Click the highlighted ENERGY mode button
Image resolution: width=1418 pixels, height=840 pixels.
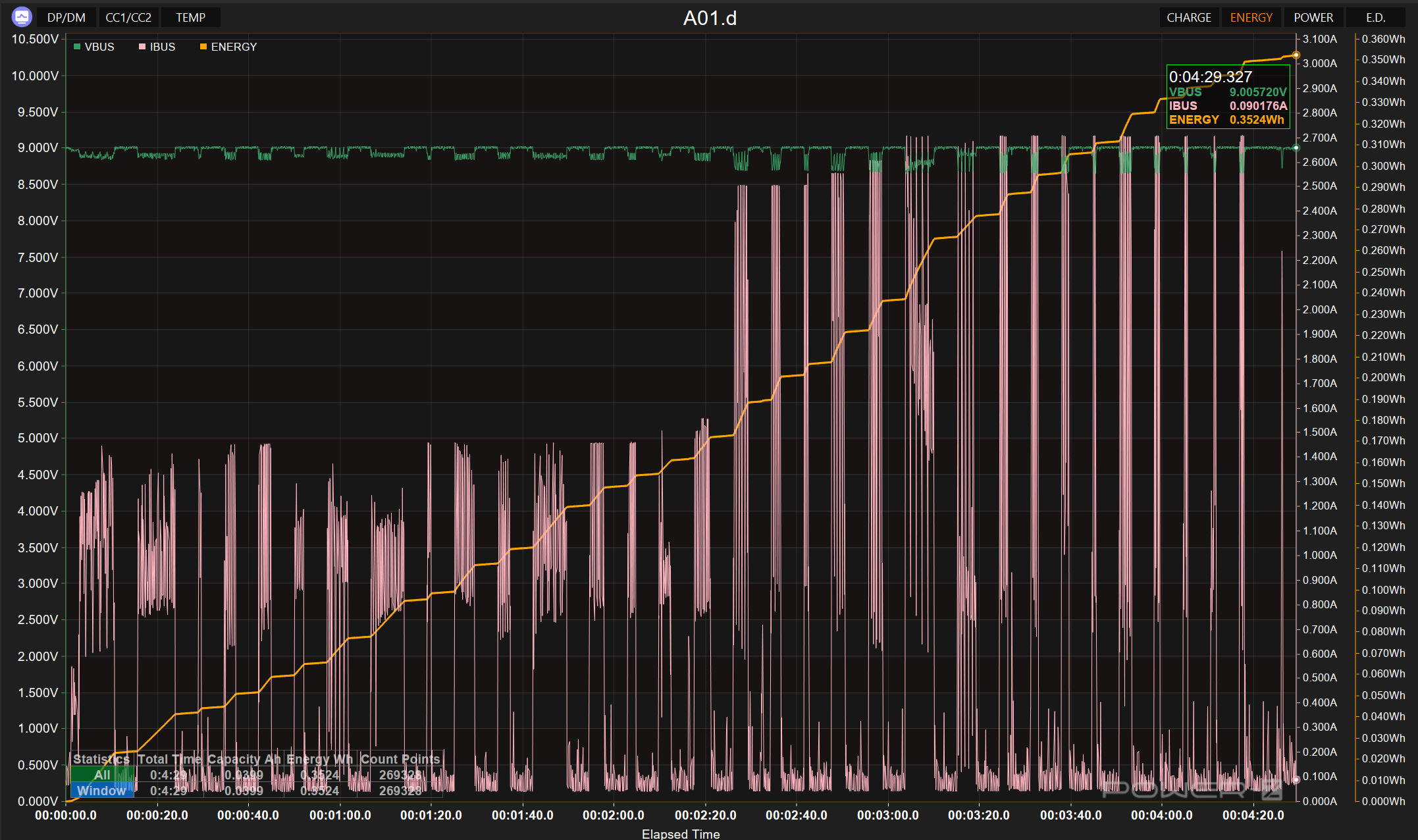1251,18
